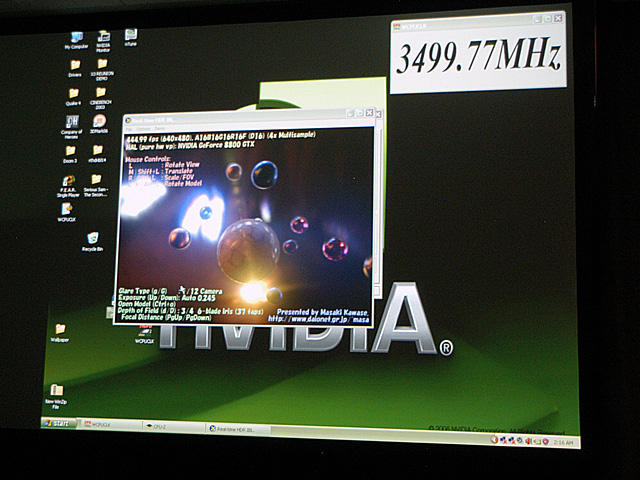This screenshot has width=640, height=480.
Task: Click the 'Presented by Masaki Kawase' text
Action: [322, 312]
